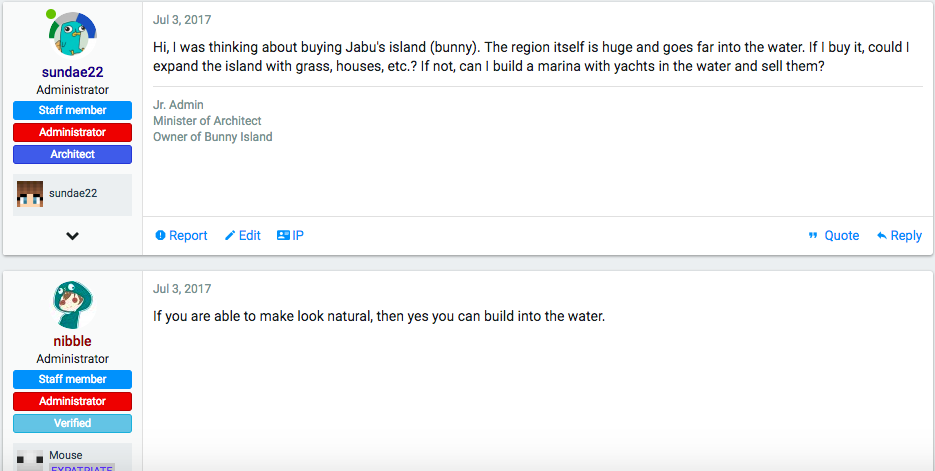The width and height of the screenshot is (935, 471).
Task: Click the Architect badge
Action: coord(72,154)
